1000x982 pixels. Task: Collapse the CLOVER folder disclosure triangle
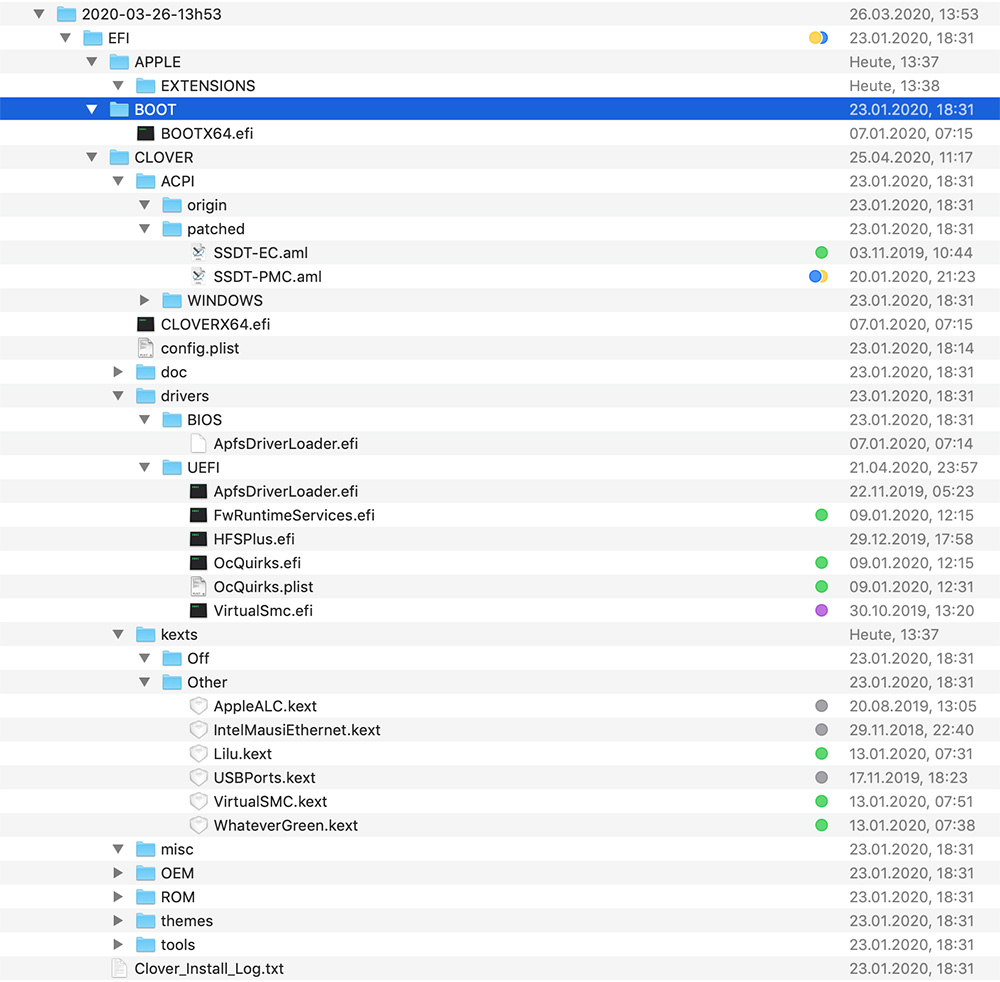click(x=92, y=157)
